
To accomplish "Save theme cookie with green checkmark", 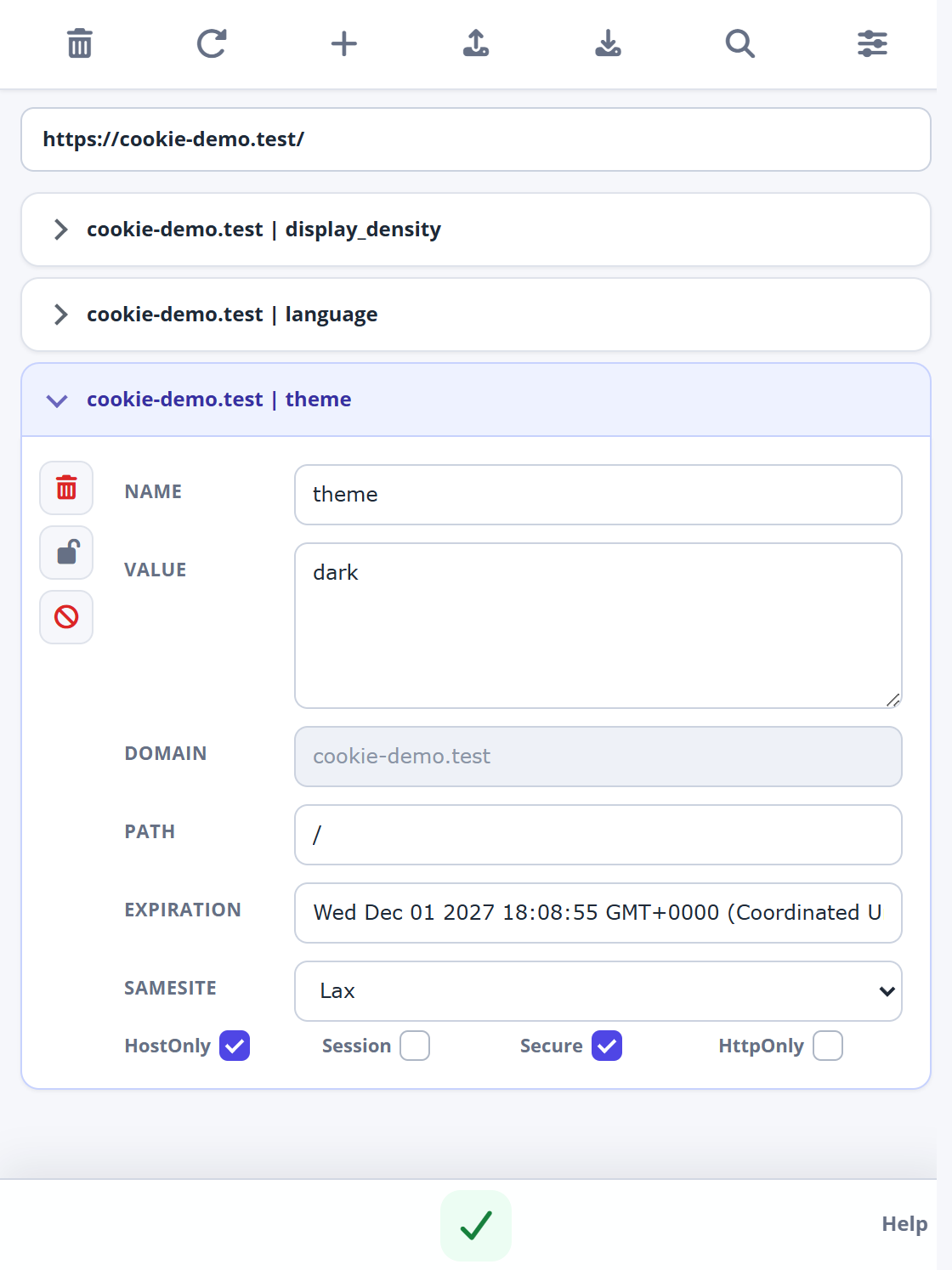I will [x=476, y=1225].
